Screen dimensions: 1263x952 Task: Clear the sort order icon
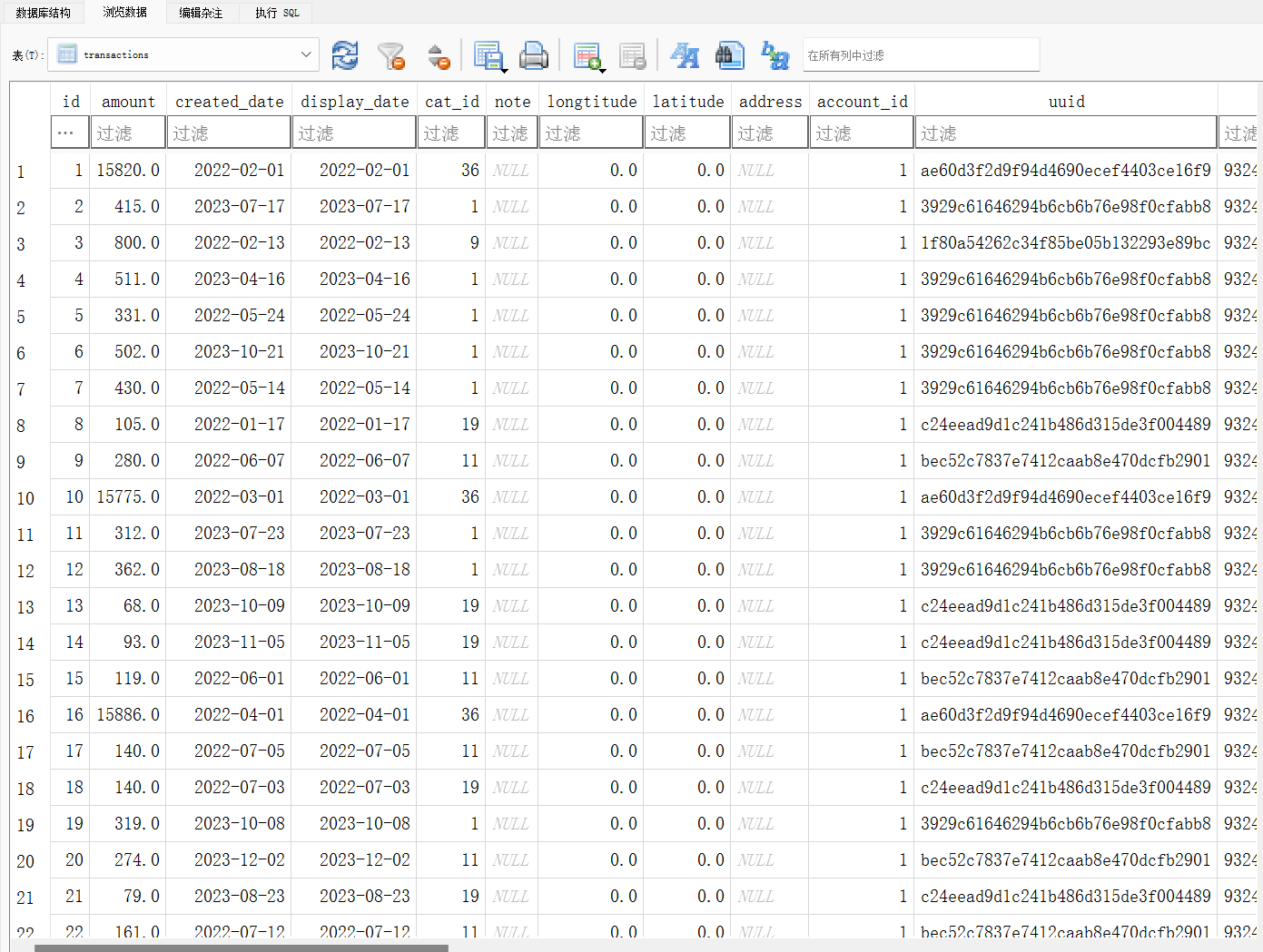pos(439,55)
